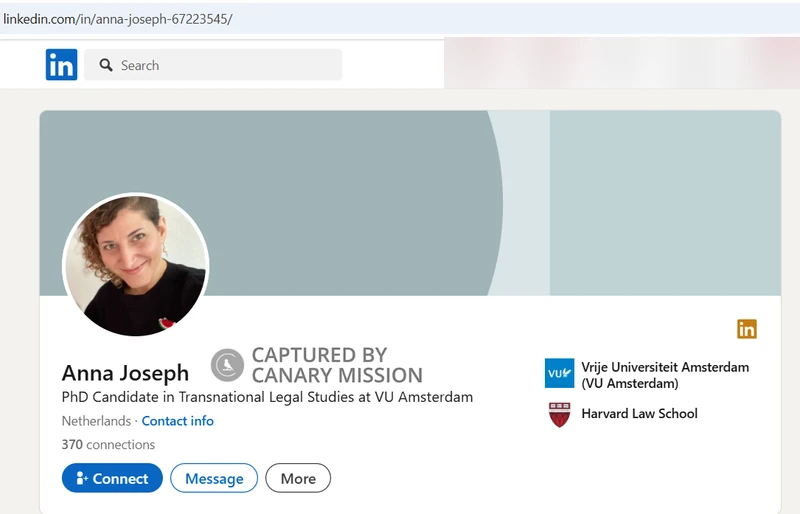
Task: Click the gold LinkedIn Premium badge
Action: 747,329
